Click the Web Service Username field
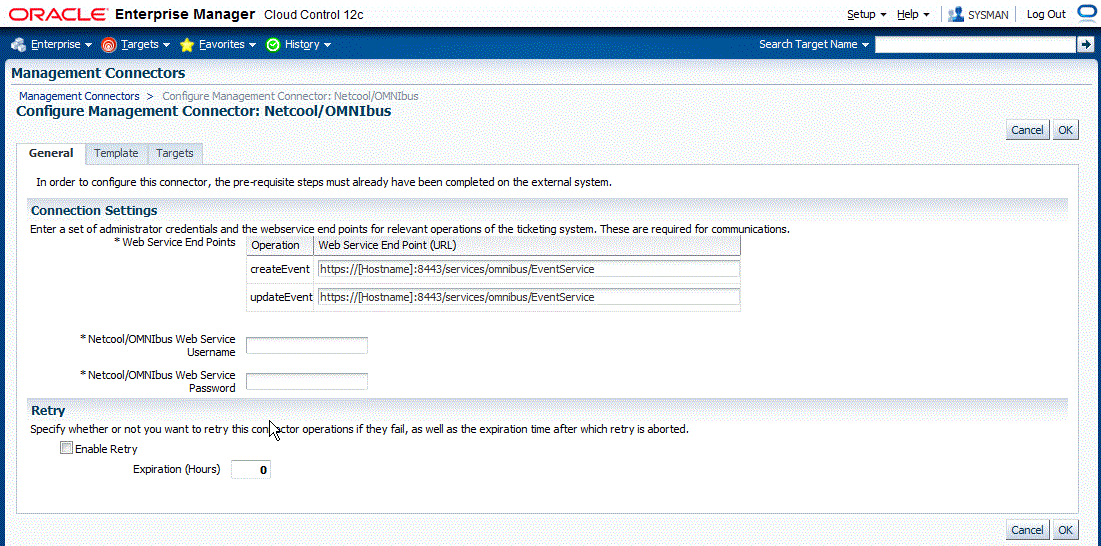Viewport: 1101px width, 546px height. pyautogui.click(x=307, y=345)
